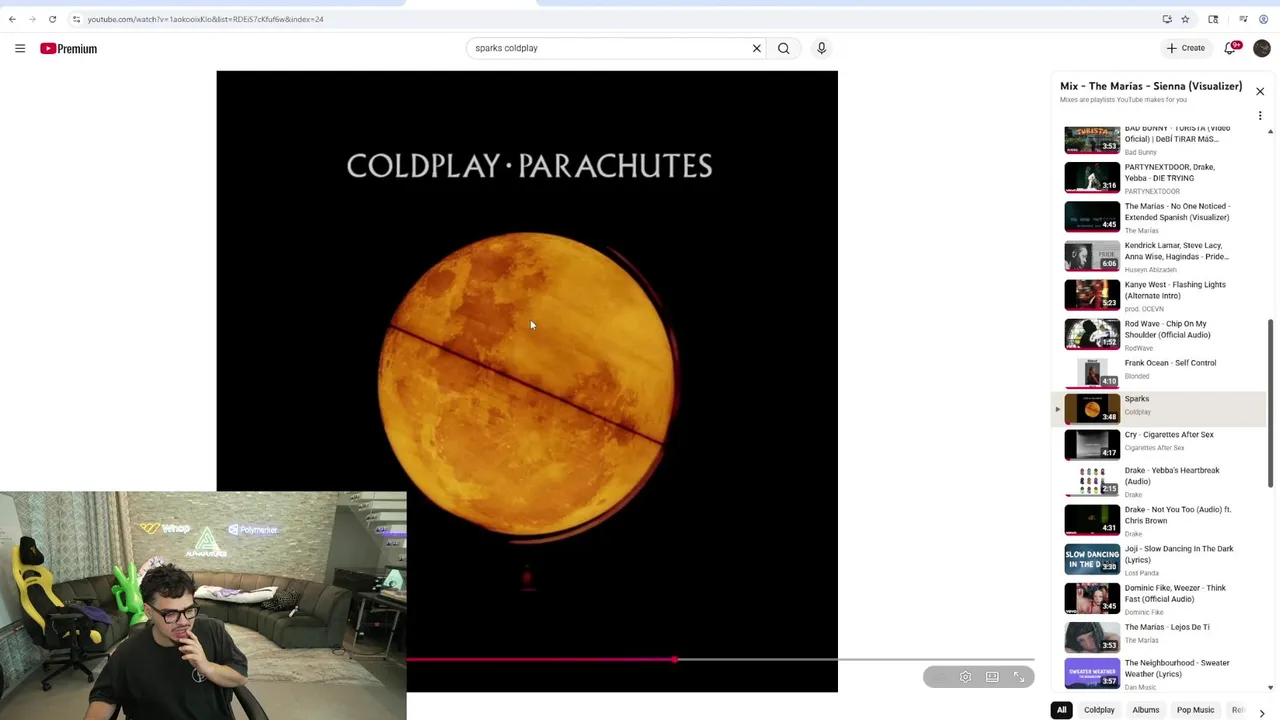This screenshot has height=720, width=1280.
Task: Play Rod Wave Chip On My Shoulder
Action: click(x=1160, y=334)
